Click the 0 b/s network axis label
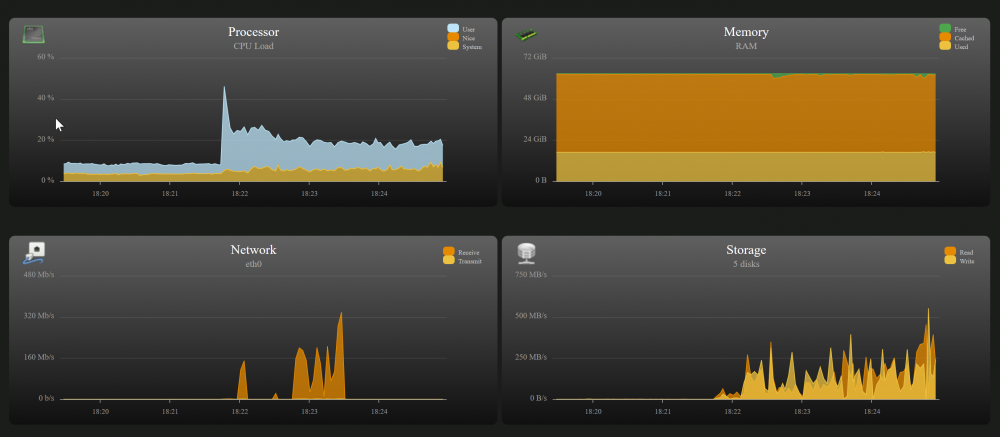The width and height of the screenshot is (1000, 437). pyautogui.click(x=45, y=398)
